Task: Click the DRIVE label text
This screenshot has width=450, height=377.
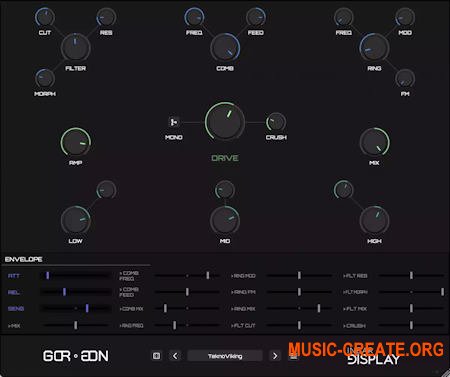Action: tap(225, 158)
